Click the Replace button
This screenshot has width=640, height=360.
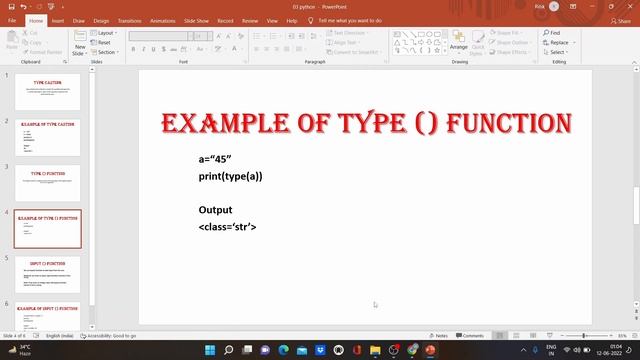pos(559,42)
